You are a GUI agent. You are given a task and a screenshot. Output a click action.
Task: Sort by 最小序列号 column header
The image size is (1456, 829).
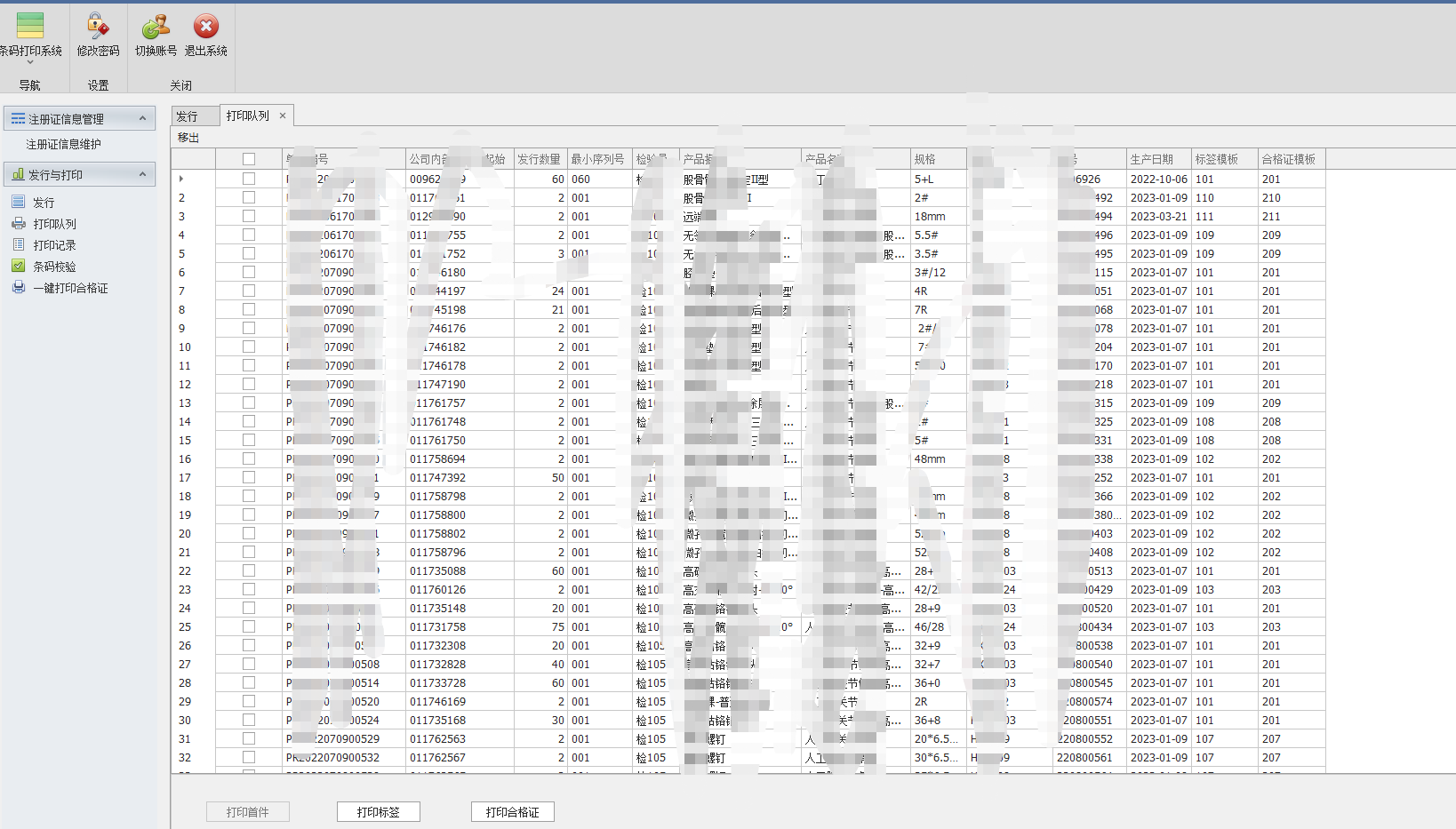[x=599, y=159]
